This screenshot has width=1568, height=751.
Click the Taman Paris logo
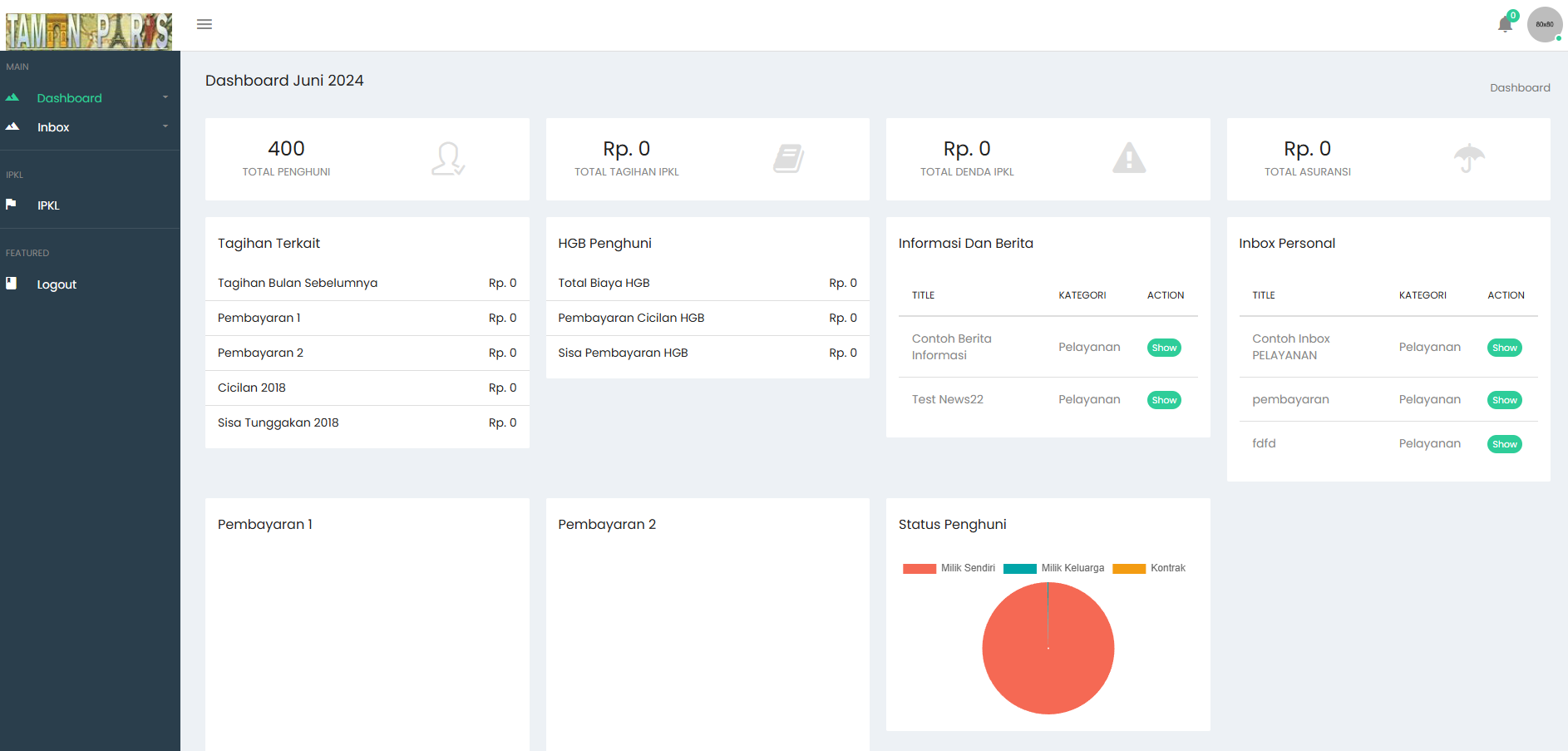tap(89, 32)
